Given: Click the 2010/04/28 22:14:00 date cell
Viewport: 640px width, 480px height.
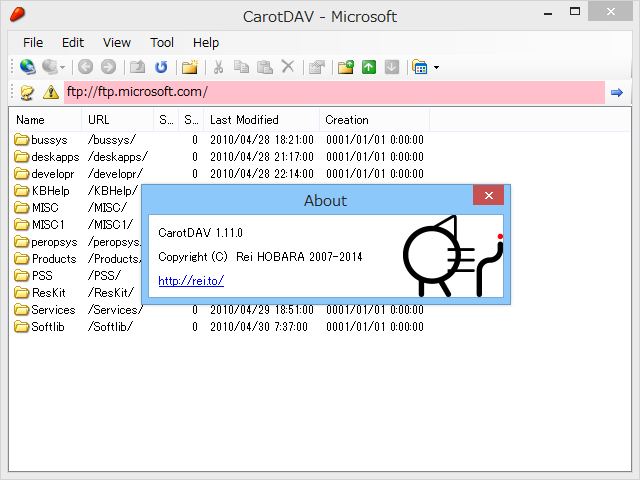Looking at the screenshot, I should click(x=262, y=174).
